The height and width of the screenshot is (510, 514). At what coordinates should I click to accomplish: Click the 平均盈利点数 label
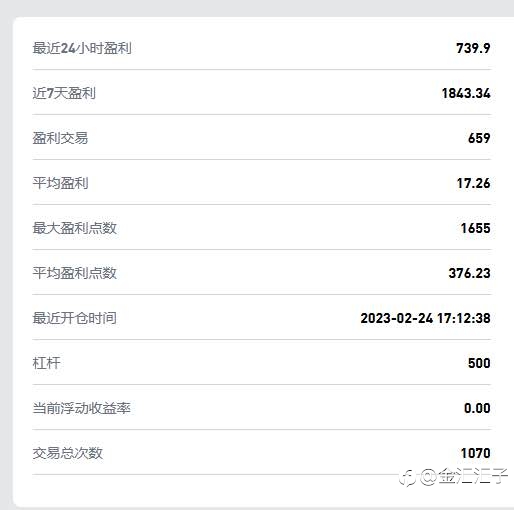[75, 273]
